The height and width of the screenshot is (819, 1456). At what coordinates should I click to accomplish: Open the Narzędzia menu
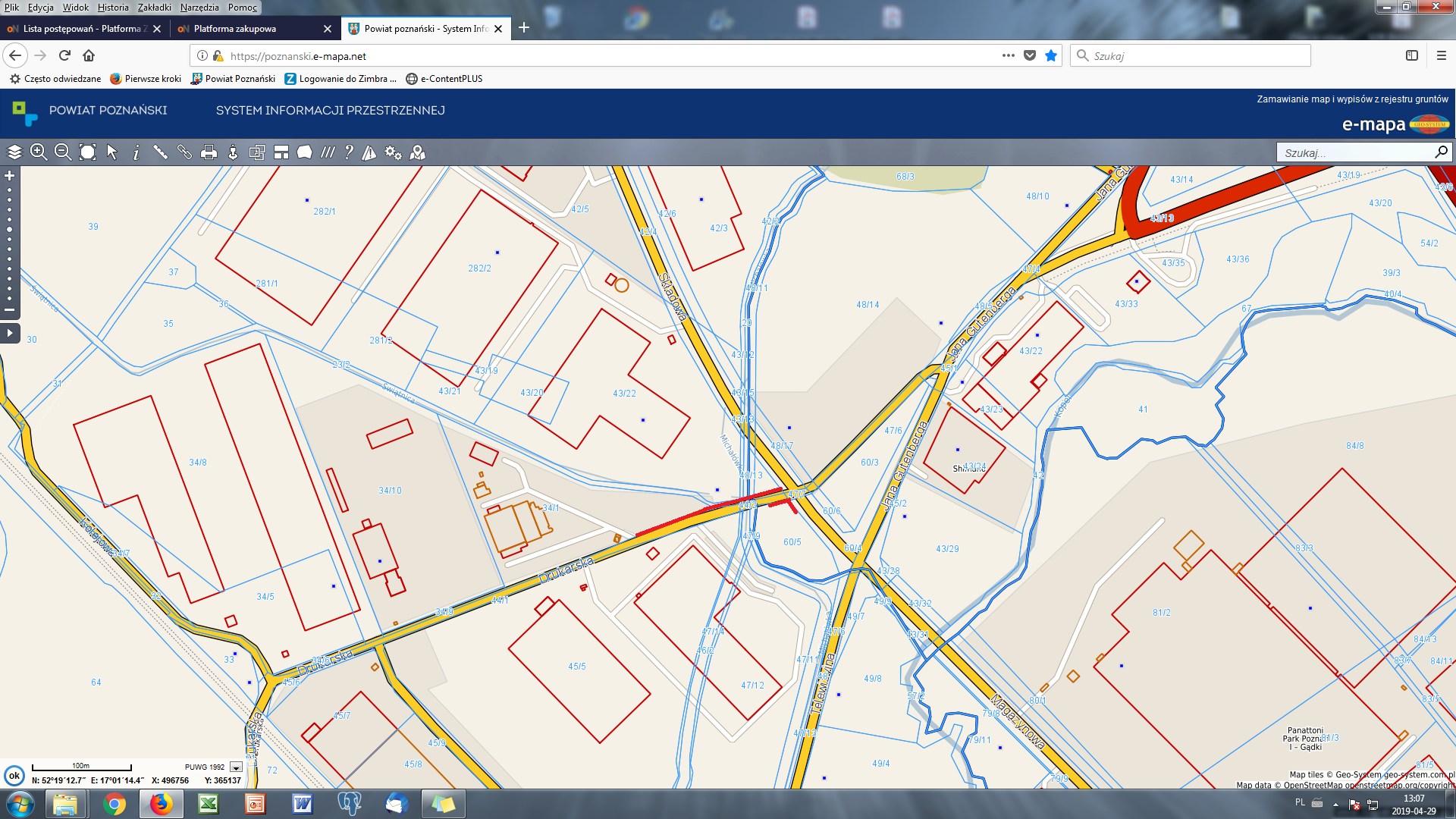click(199, 8)
